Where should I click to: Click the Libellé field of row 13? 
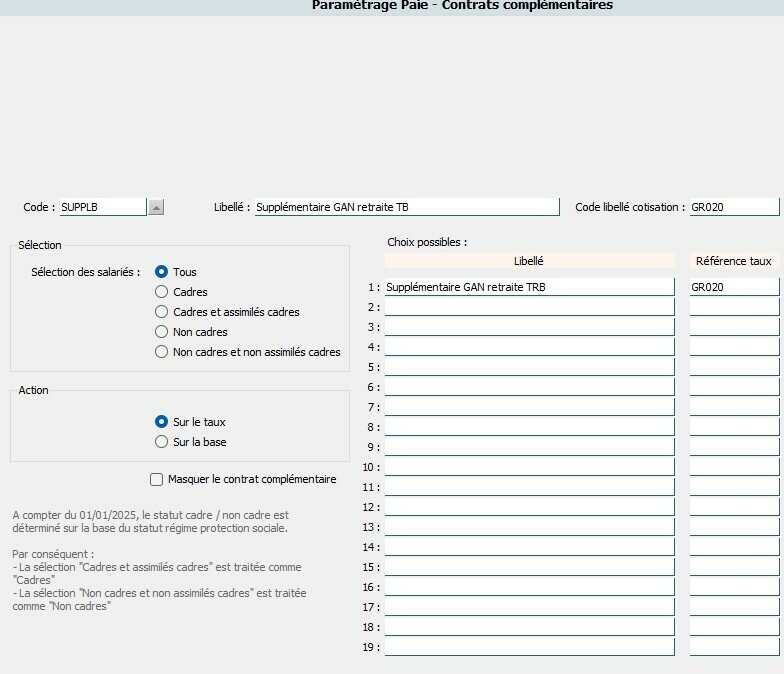coord(530,527)
